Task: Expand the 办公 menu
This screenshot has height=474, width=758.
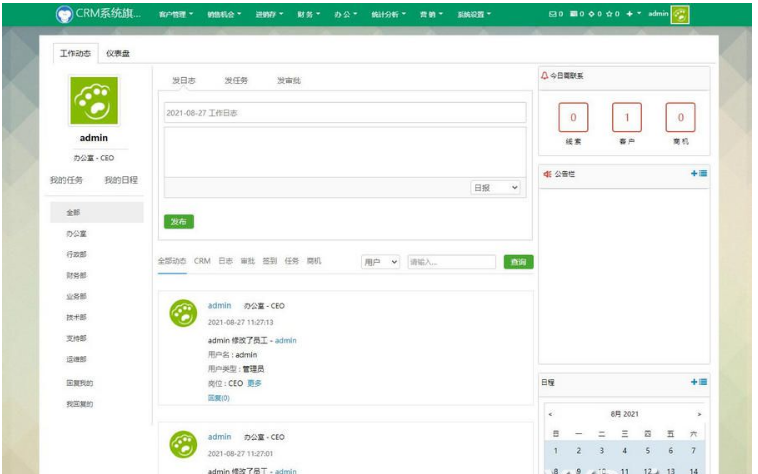Action: pyautogui.click(x=346, y=14)
